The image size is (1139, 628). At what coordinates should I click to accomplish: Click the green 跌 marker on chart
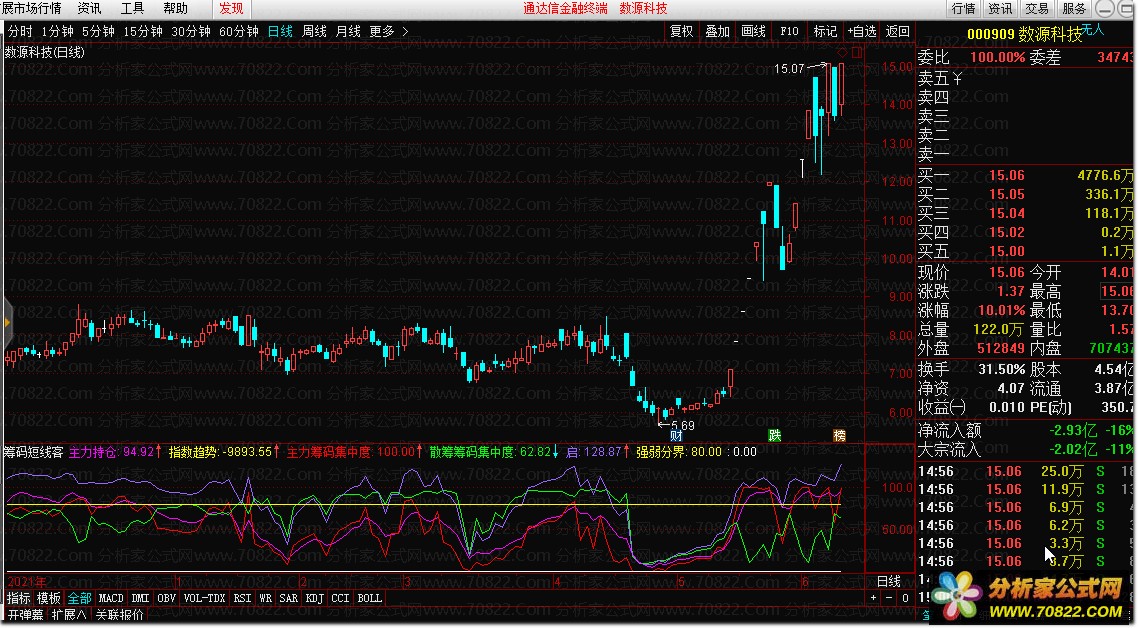(775, 436)
